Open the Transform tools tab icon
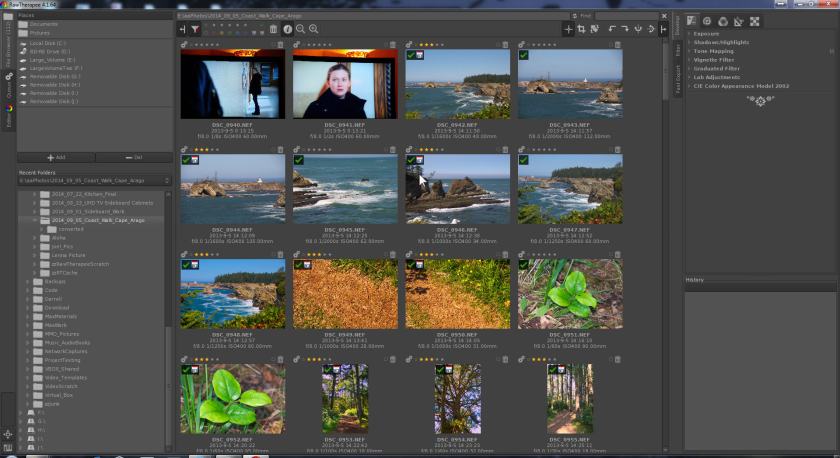The width and height of the screenshot is (840, 458). [x=738, y=20]
